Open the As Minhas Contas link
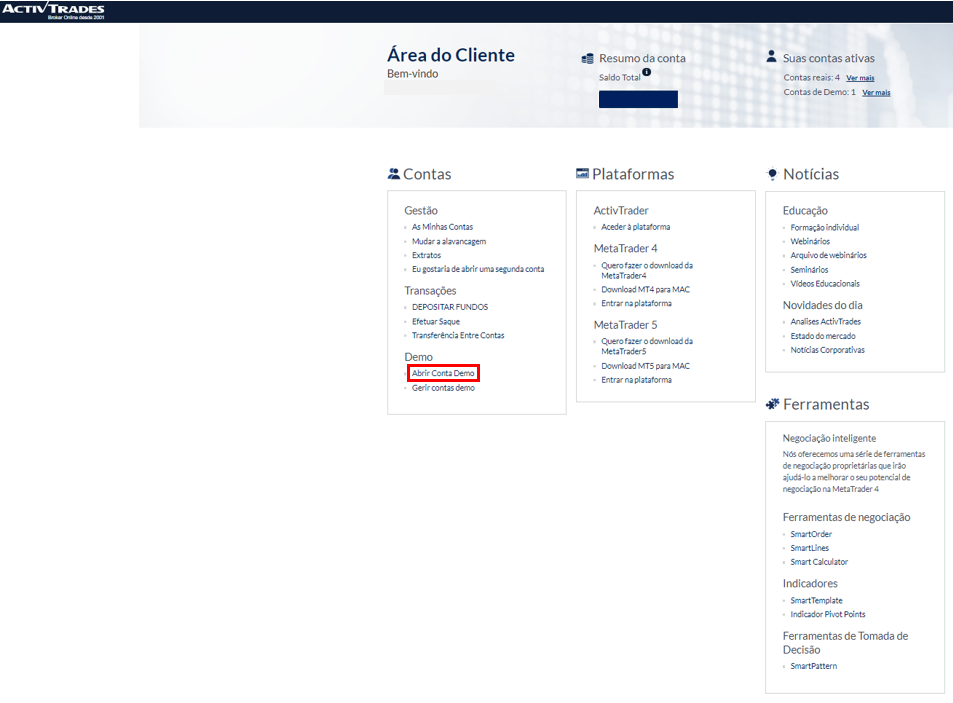The height and width of the screenshot is (703, 953). point(442,227)
